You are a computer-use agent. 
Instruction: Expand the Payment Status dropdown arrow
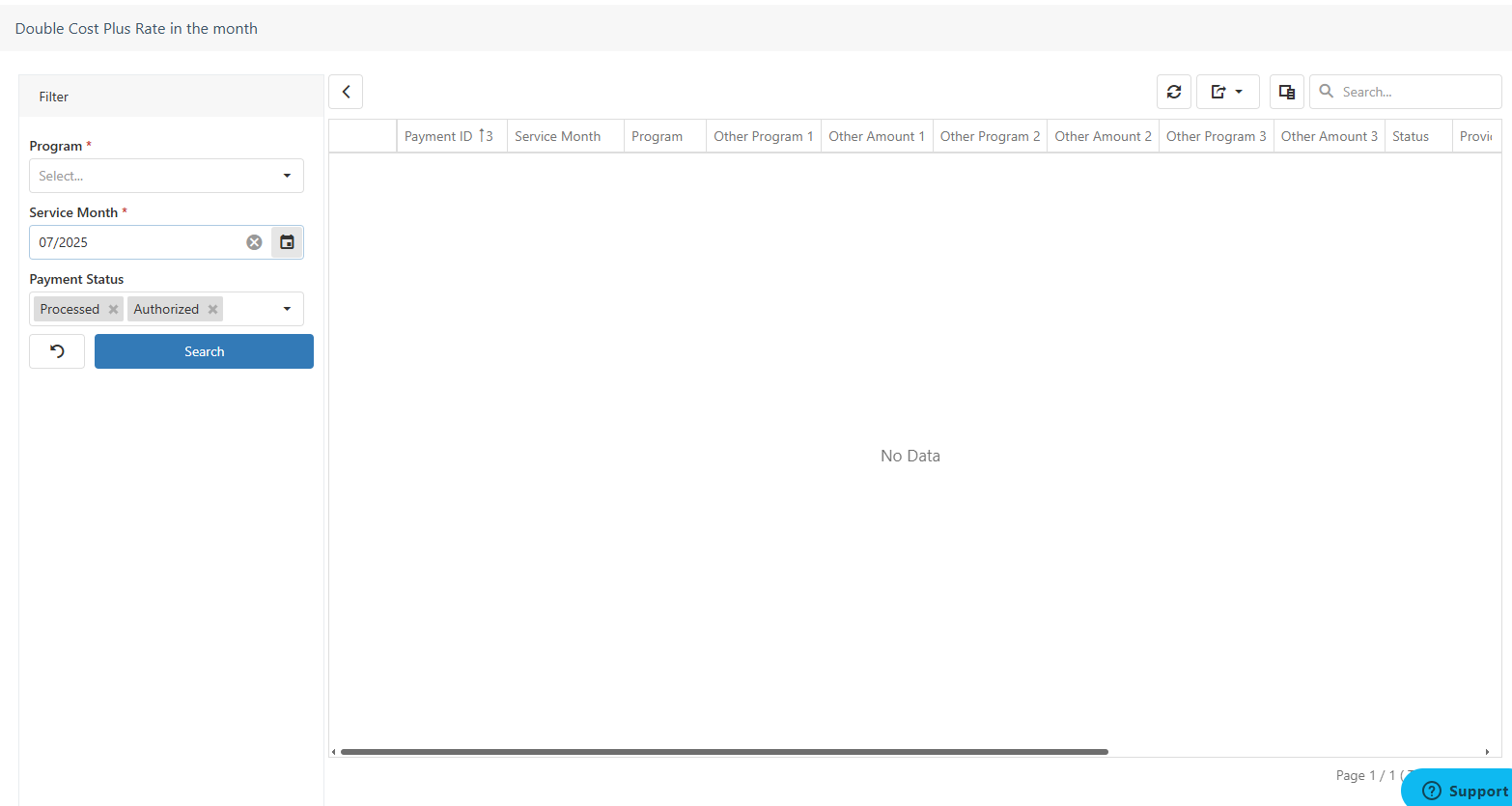point(287,309)
